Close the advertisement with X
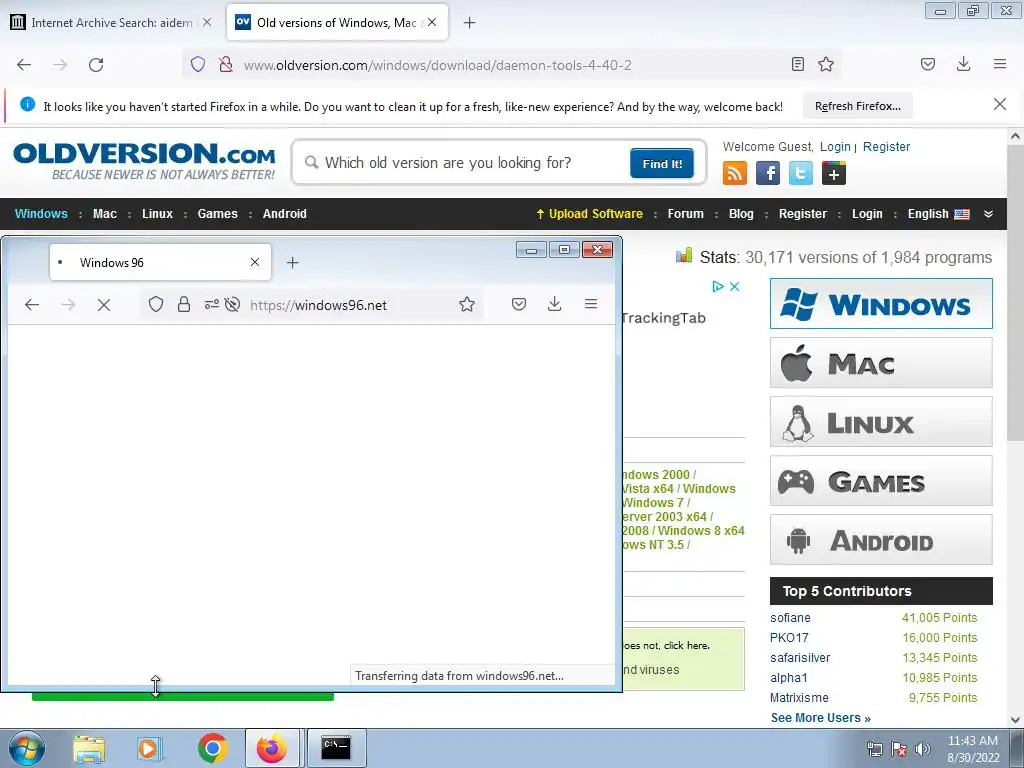 735,286
